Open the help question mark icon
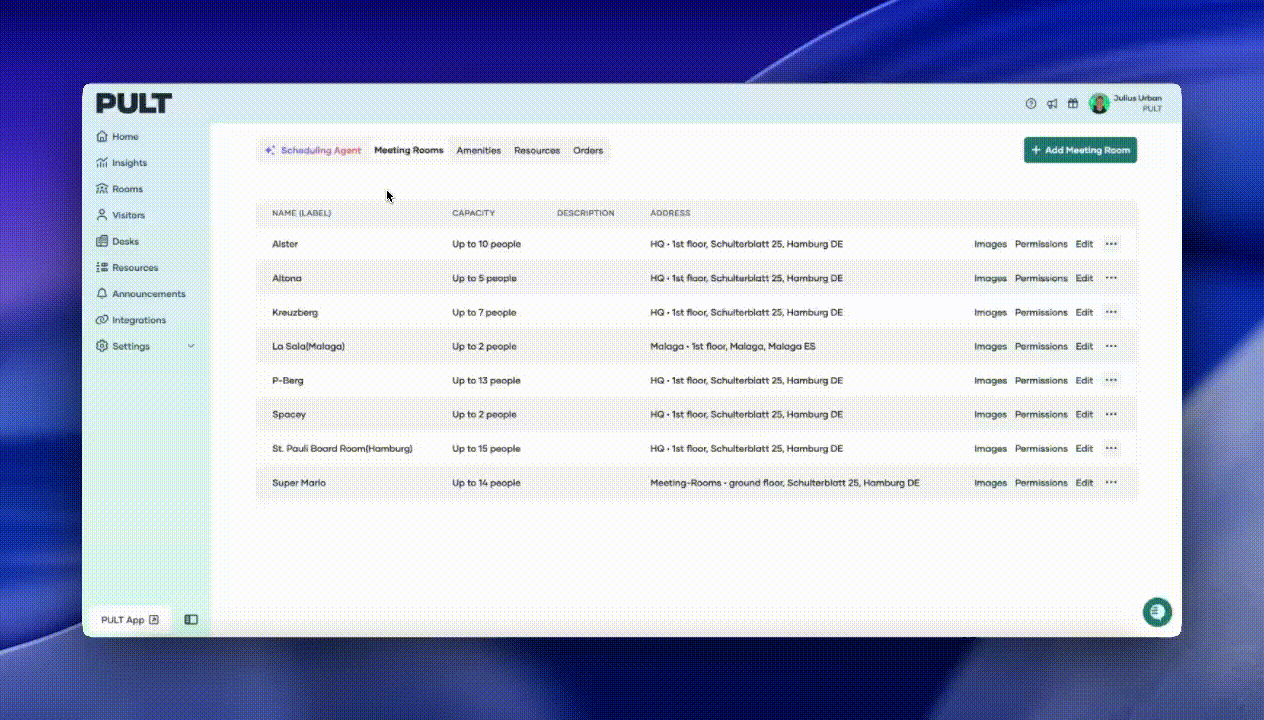This screenshot has height=720, width=1264. click(x=1031, y=103)
